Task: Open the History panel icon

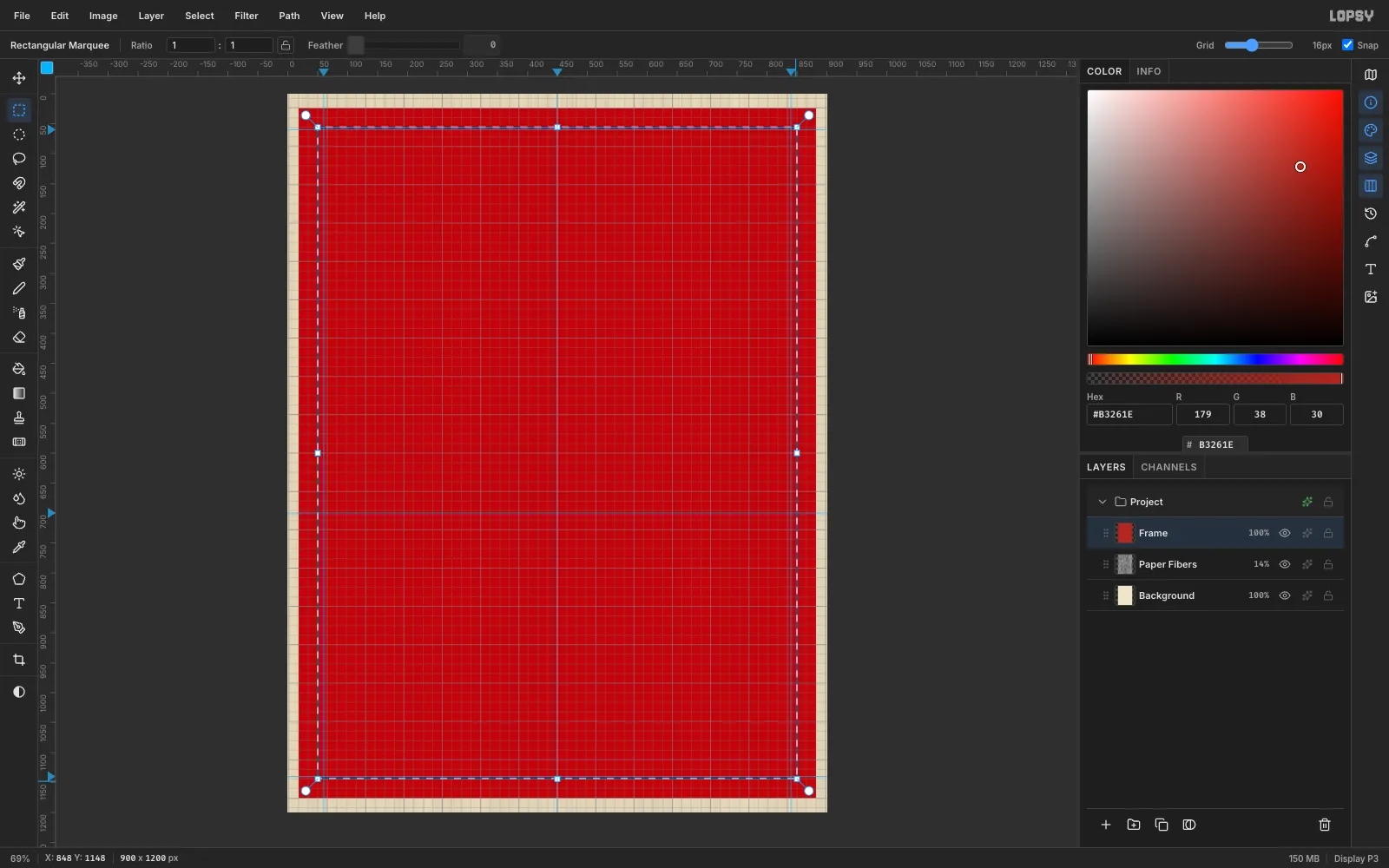Action: click(1371, 214)
